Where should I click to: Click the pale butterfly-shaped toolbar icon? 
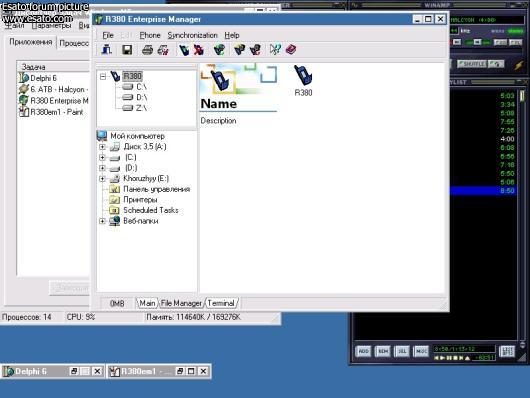[x=275, y=50]
